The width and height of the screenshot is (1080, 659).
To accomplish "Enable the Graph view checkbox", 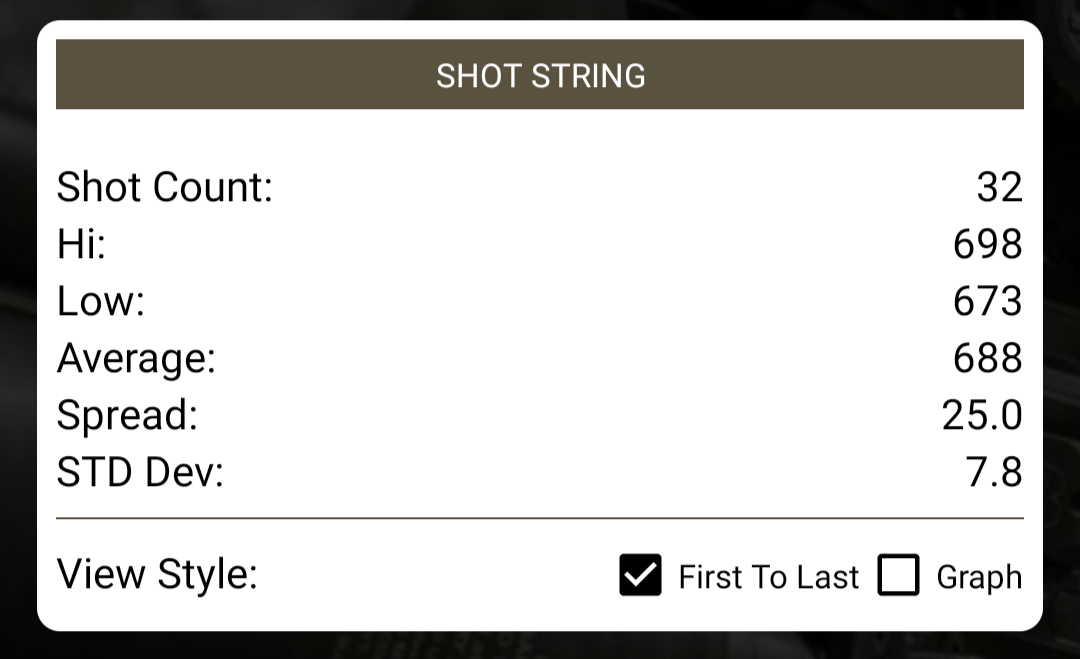I will pos(898,574).
